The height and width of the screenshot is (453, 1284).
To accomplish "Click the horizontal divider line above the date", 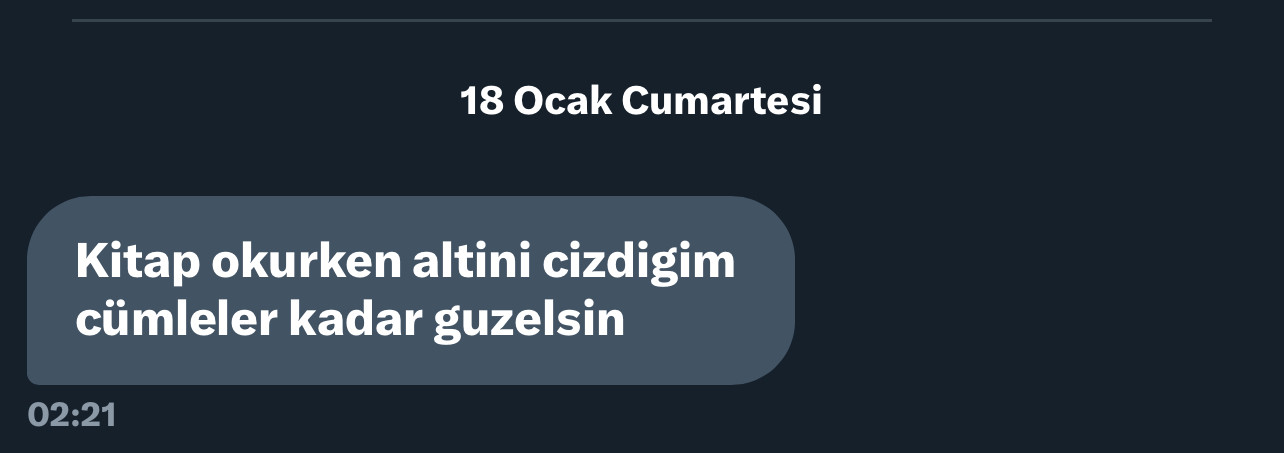I will point(641,20).
